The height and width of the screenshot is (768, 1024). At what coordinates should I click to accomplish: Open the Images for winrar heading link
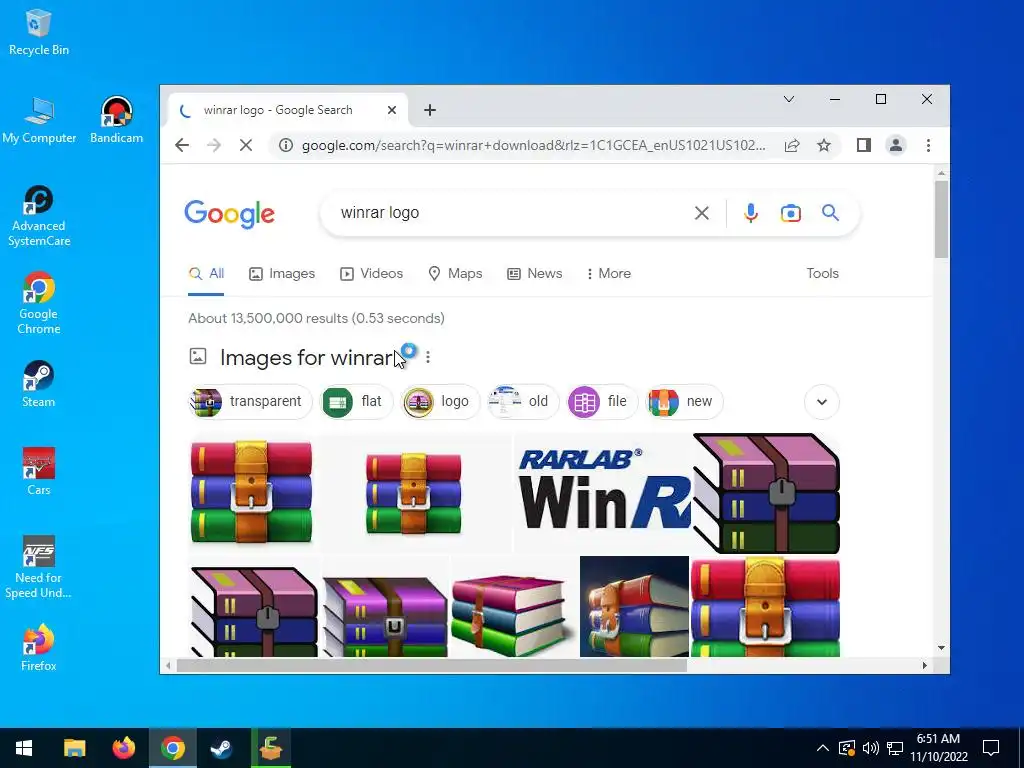pyautogui.click(x=306, y=358)
